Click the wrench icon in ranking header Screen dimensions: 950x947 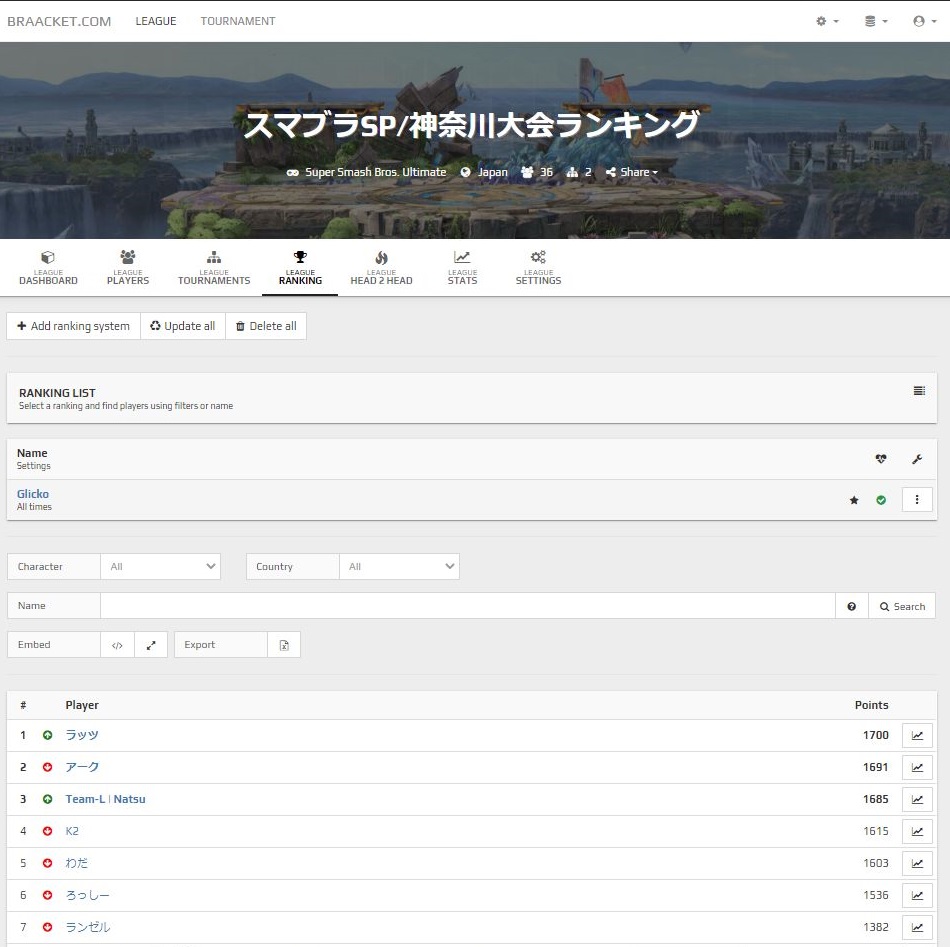[917, 459]
